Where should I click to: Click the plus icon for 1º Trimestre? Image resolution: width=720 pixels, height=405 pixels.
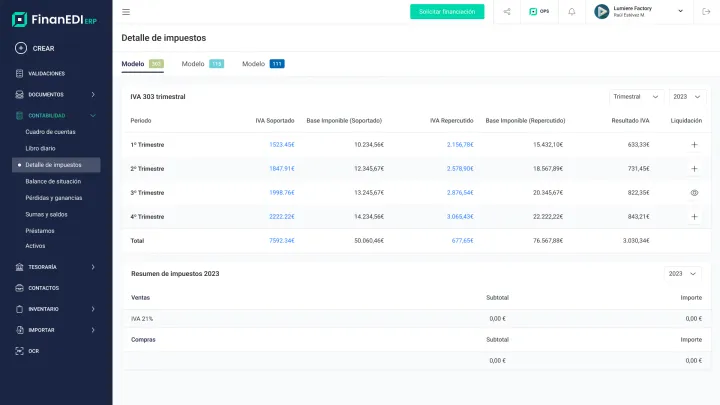coord(694,145)
